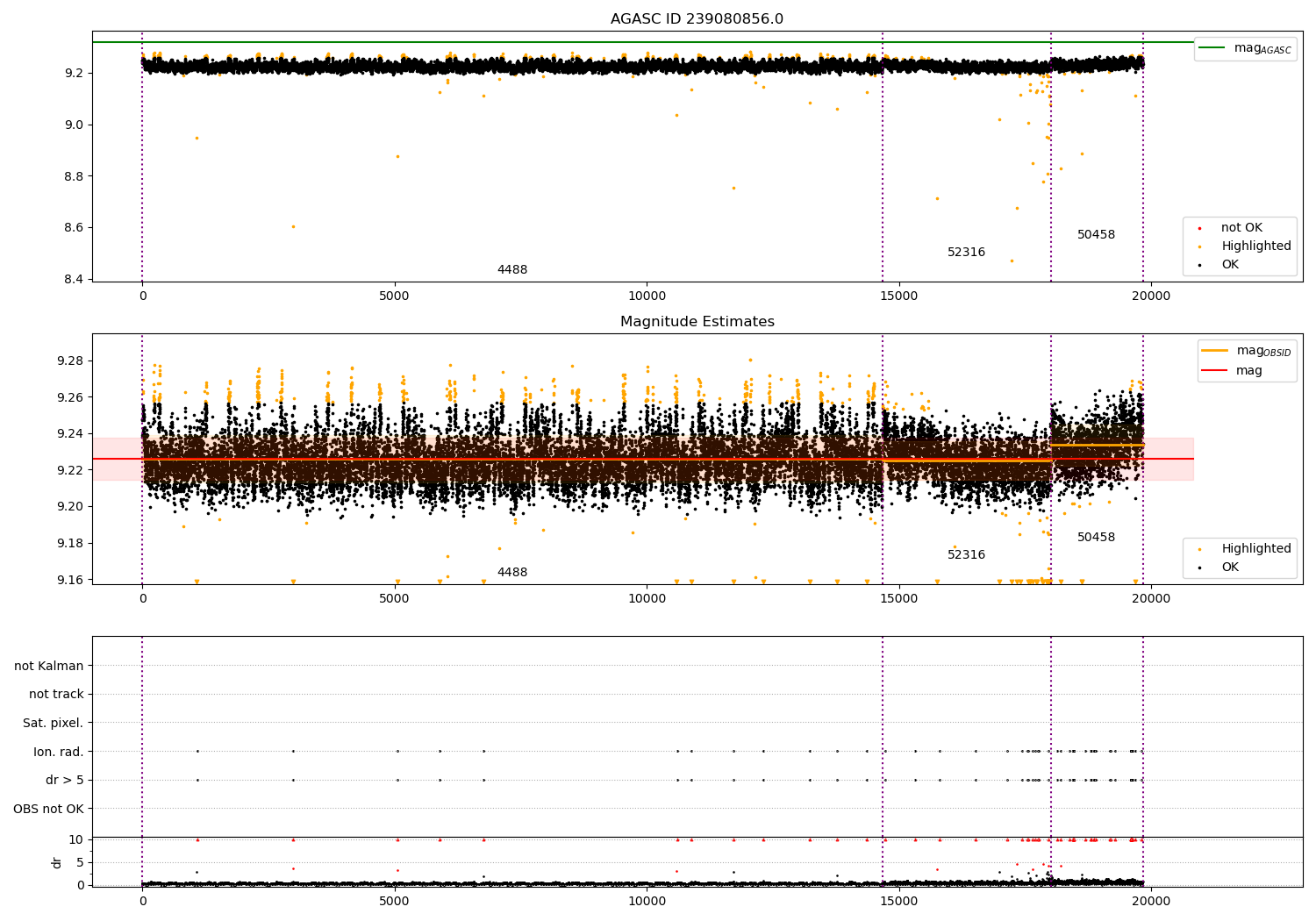This screenshot has width=1316, height=921.
Task: Click the 'not Kalman' axis label
Action: point(49,666)
